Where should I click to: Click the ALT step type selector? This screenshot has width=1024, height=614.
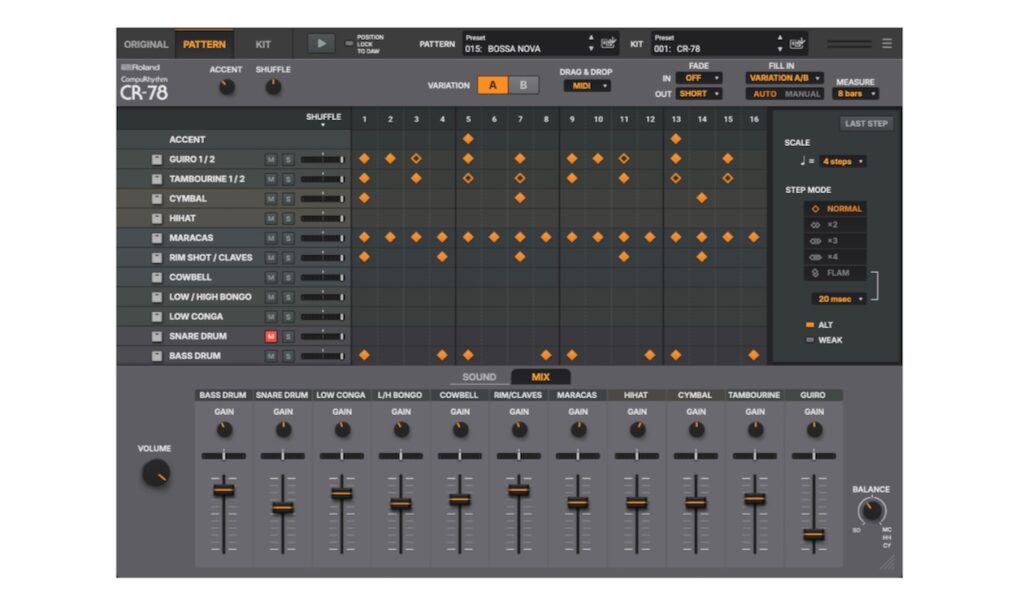click(x=821, y=324)
